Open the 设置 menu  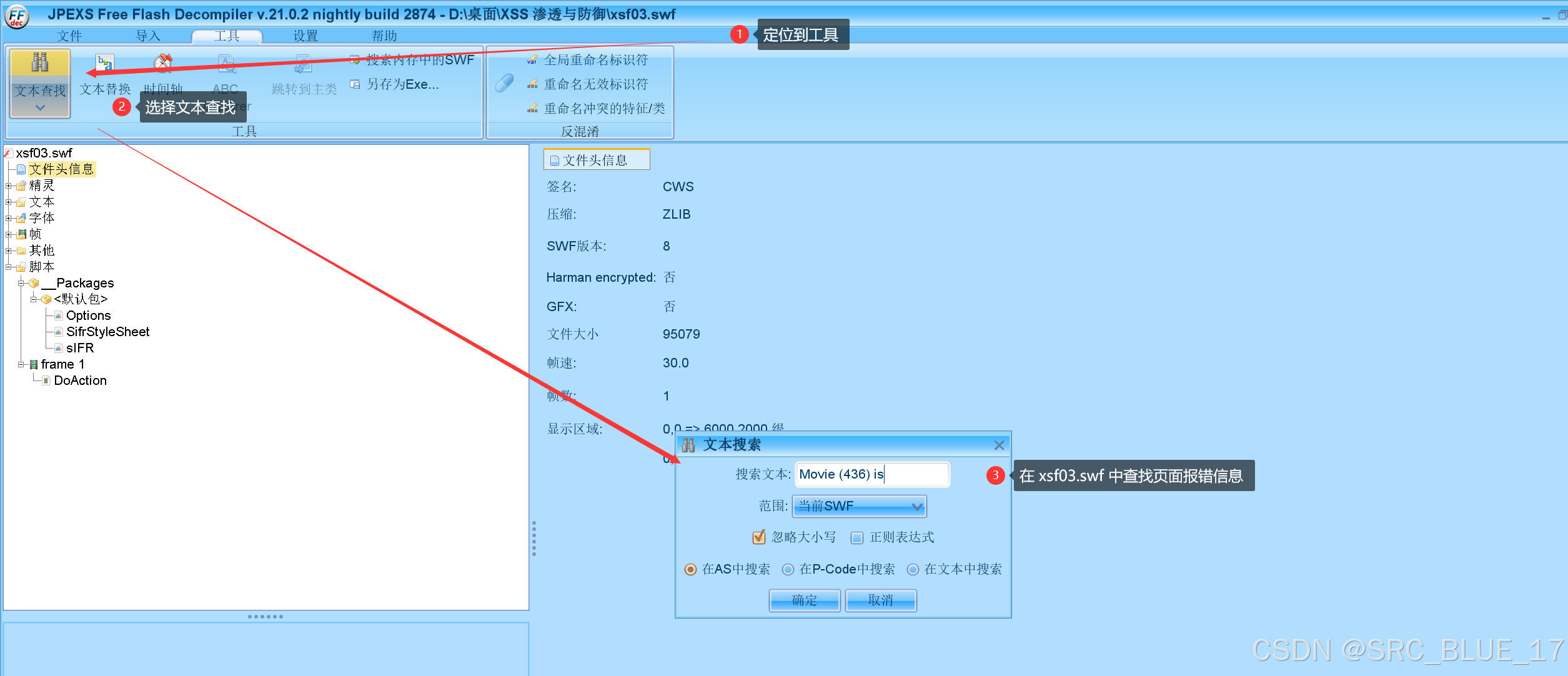click(x=304, y=36)
